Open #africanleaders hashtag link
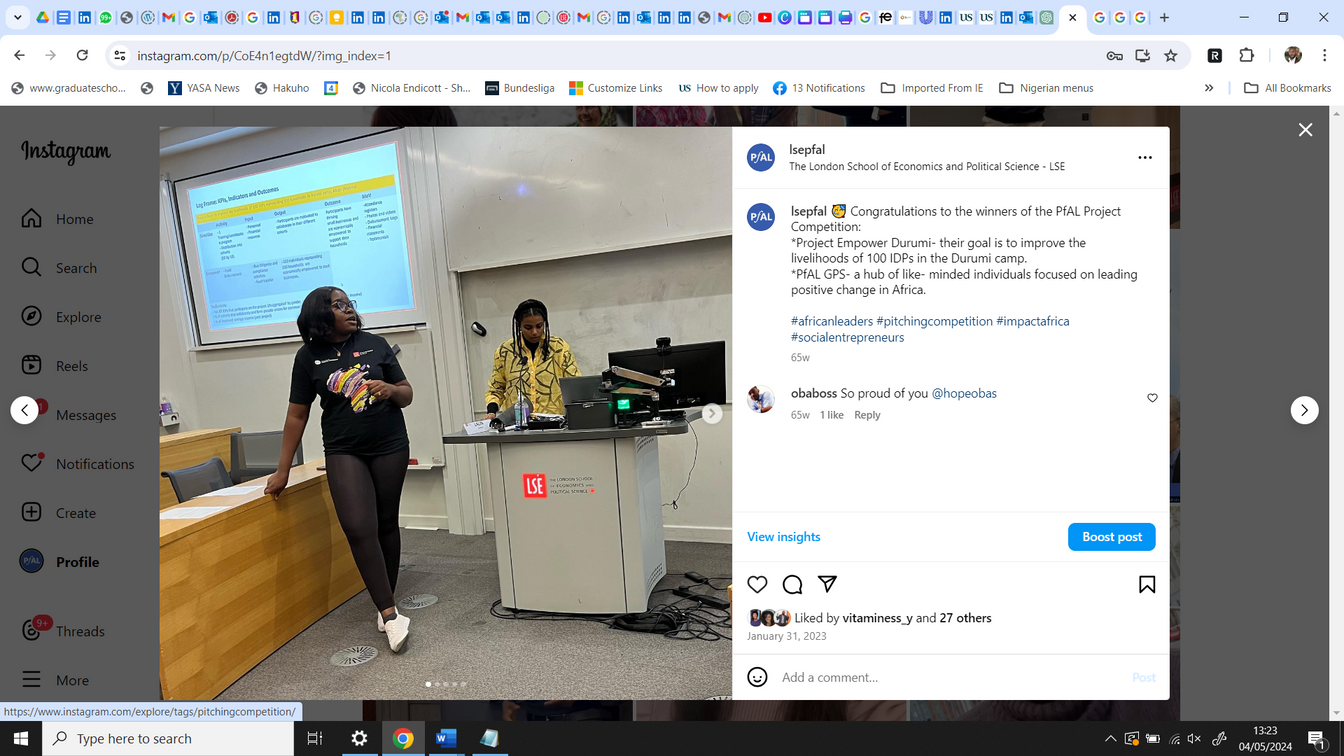This screenshot has height=756, width=1344. 831,321
